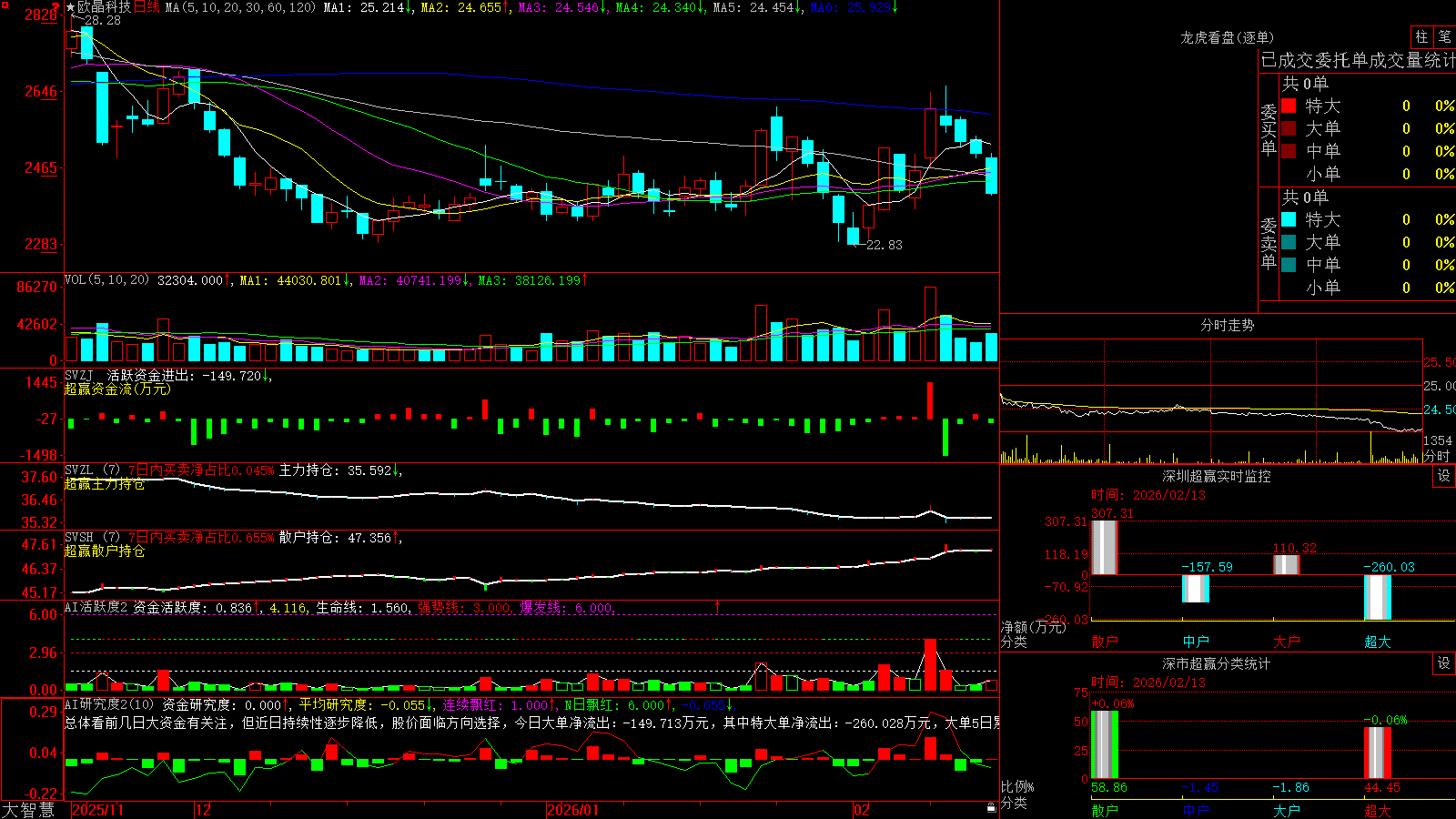Click the 58.86 散户 bar in 分类统计
Screen dimensions: 1456x819
[x=1104, y=744]
